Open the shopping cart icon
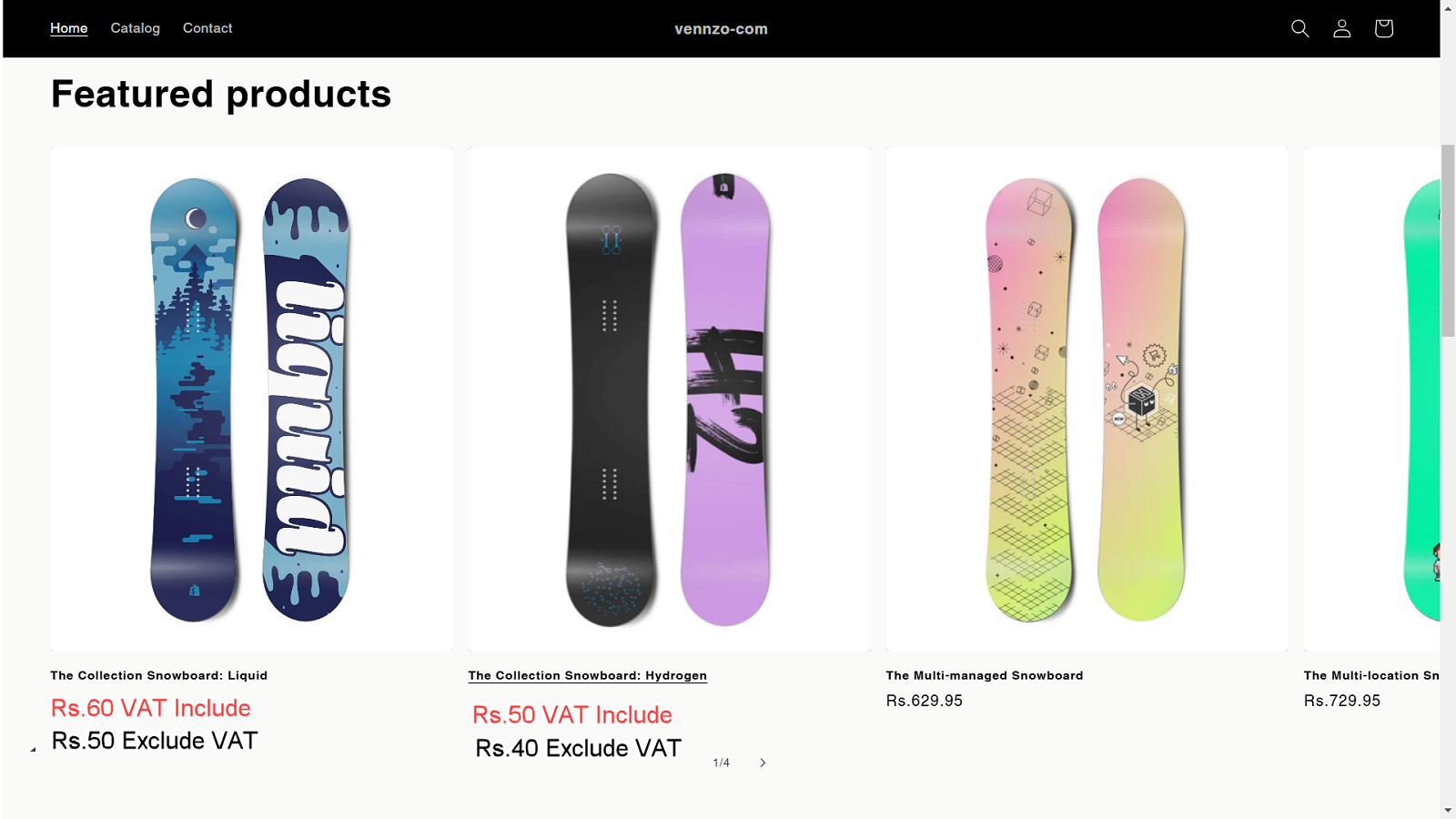This screenshot has height=819, width=1456. pos(1383,28)
